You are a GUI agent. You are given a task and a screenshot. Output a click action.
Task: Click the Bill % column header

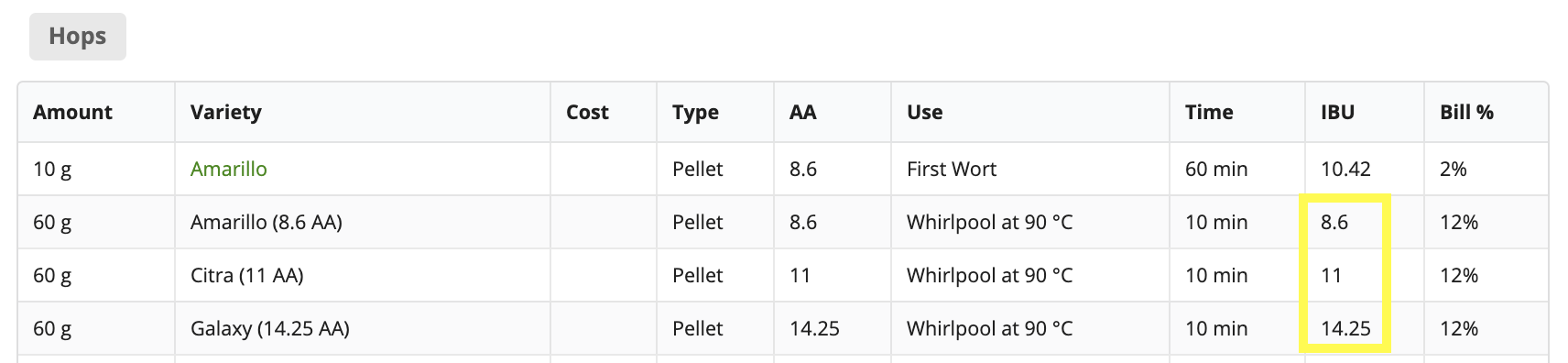click(x=1466, y=112)
